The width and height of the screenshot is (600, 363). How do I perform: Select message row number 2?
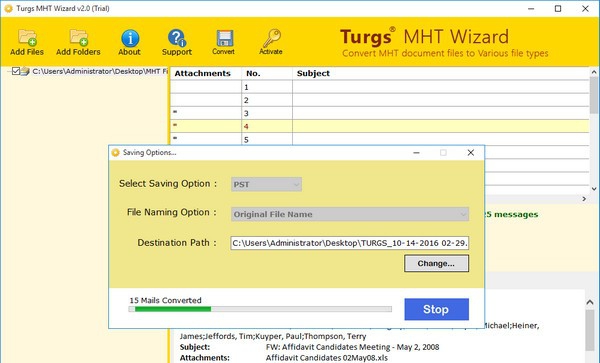tap(380, 100)
